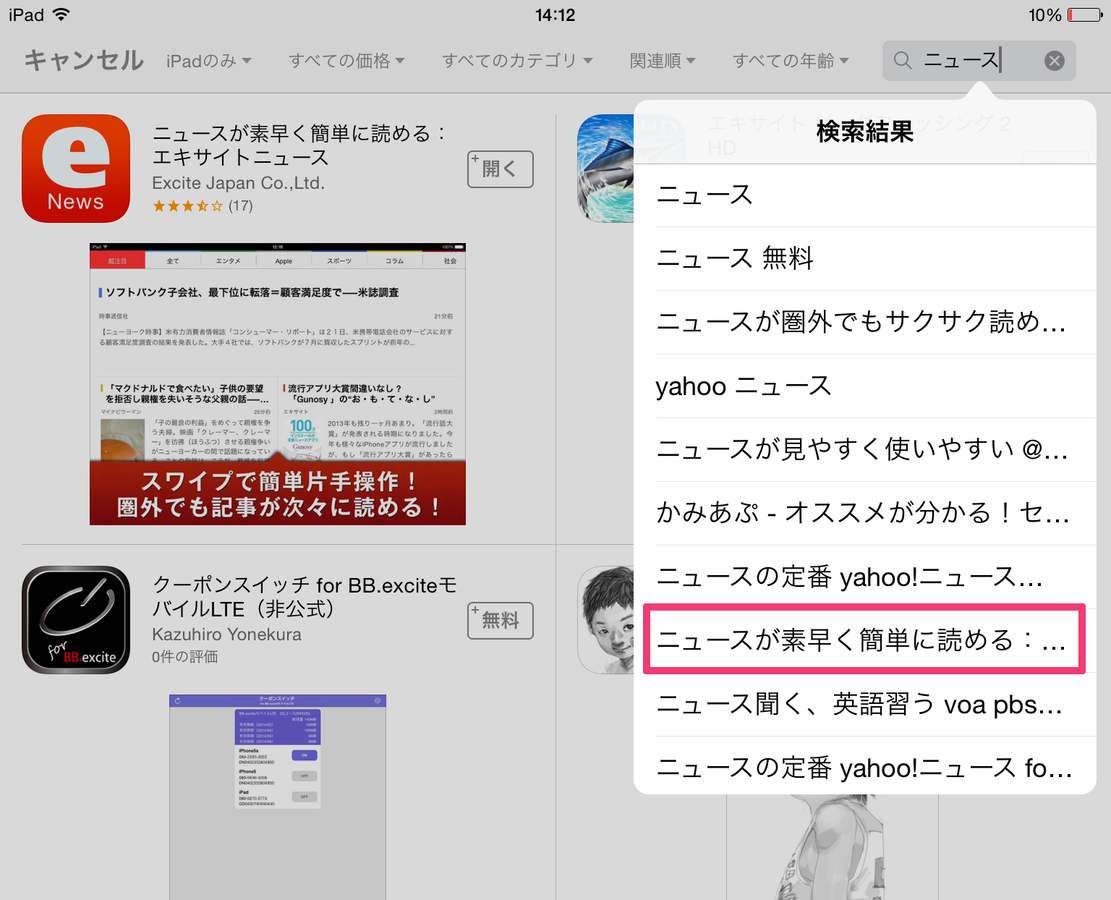Tap the search field containing ニュース
Viewport: 1111px width, 900px height.
(x=979, y=61)
